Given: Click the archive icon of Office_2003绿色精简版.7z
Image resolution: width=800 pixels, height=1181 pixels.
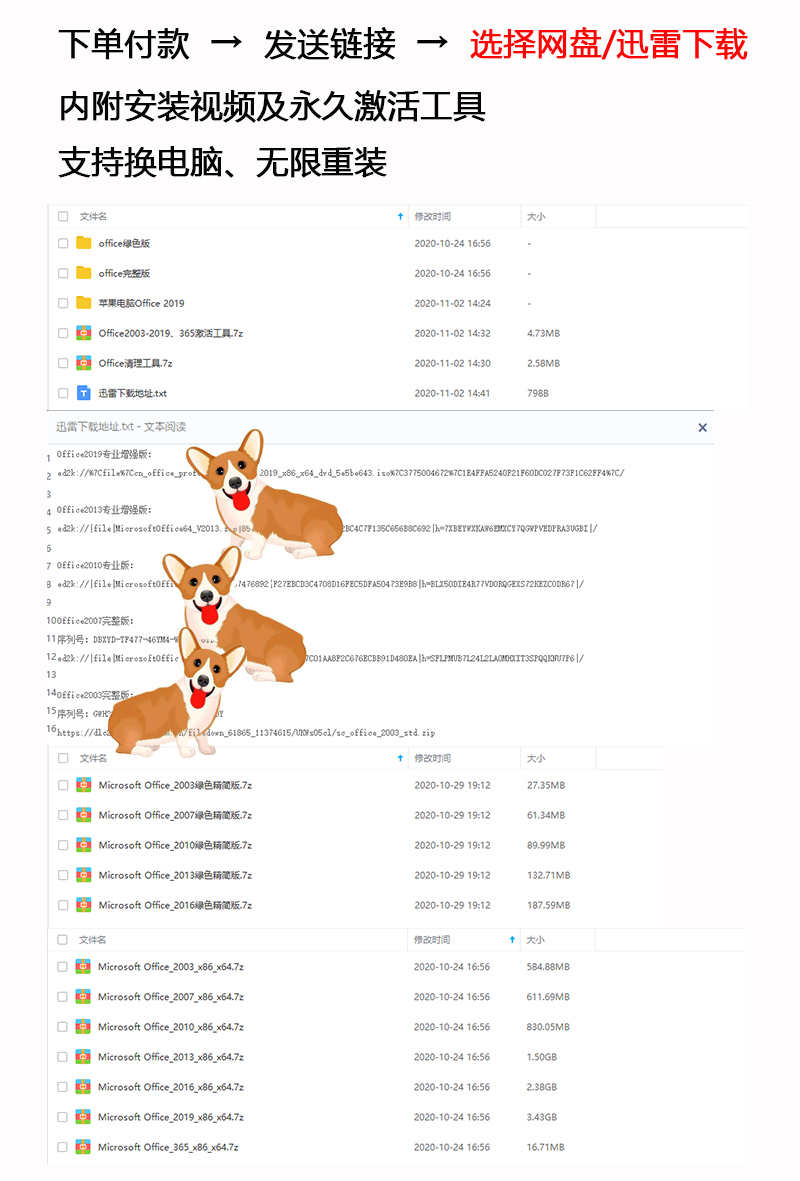Looking at the screenshot, I should pos(84,785).
